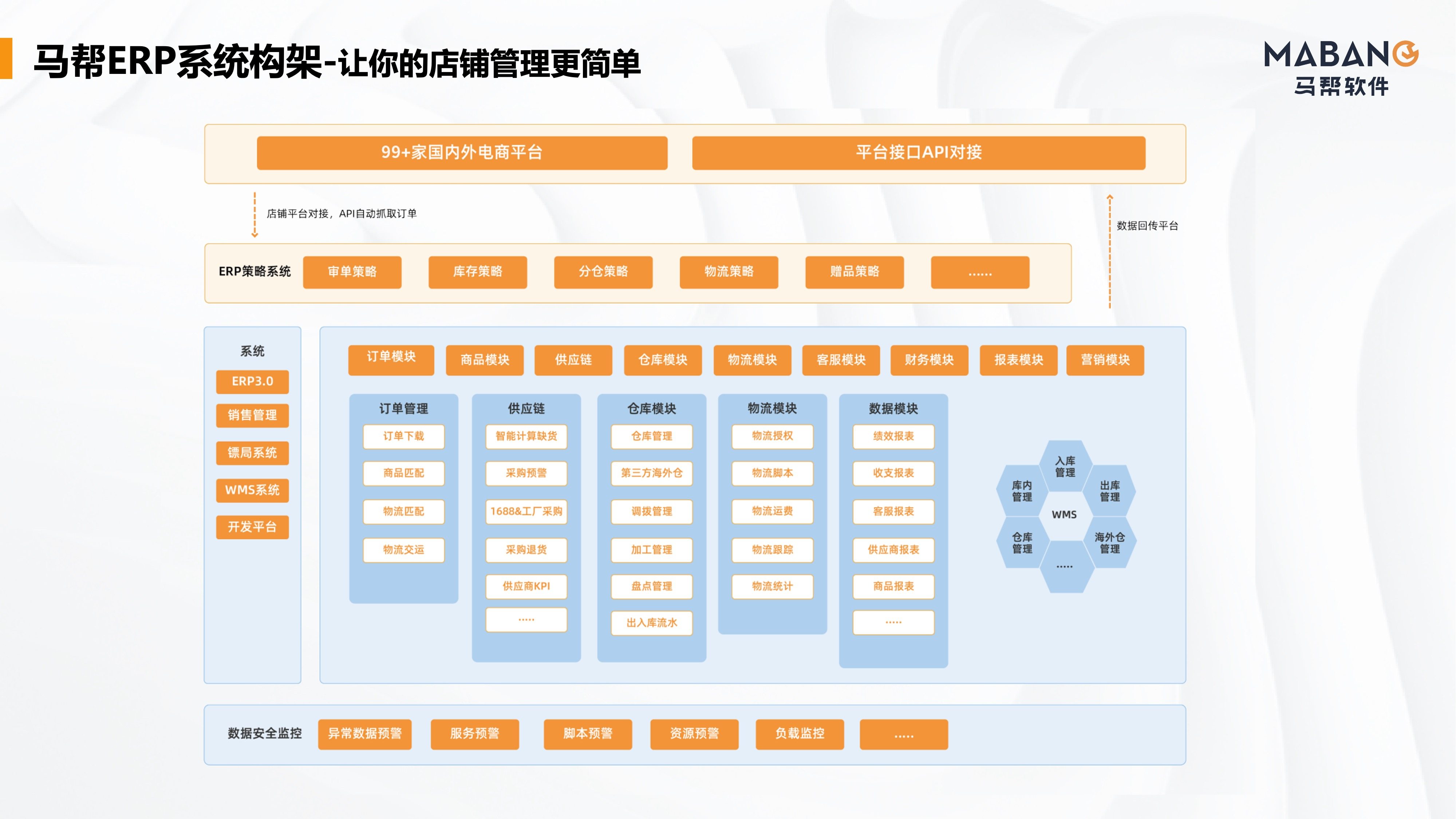
Task: Click the 分仓策略 box
Action: point(603,272)
